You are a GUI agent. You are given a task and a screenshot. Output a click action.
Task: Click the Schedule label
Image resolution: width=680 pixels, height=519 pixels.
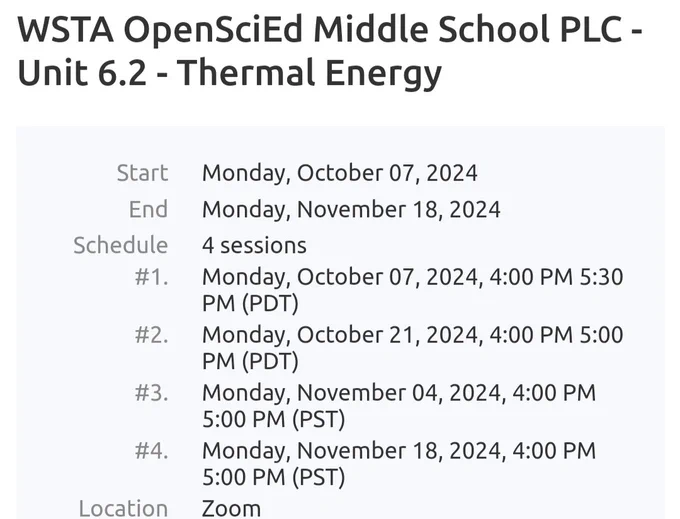[x=121, y=245]
